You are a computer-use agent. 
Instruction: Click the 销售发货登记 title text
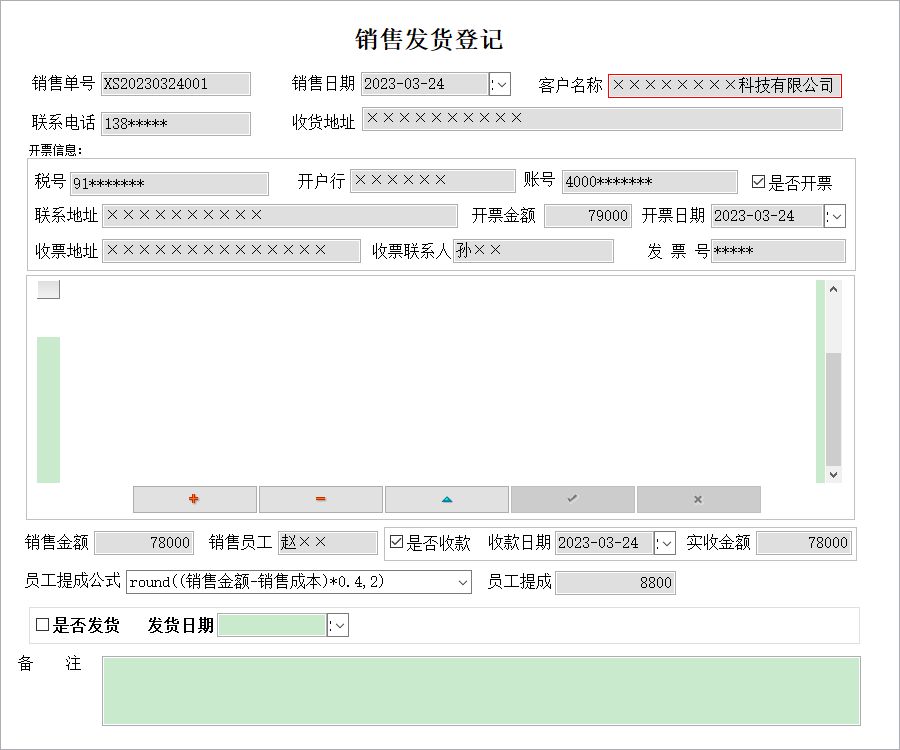point(429,39)
